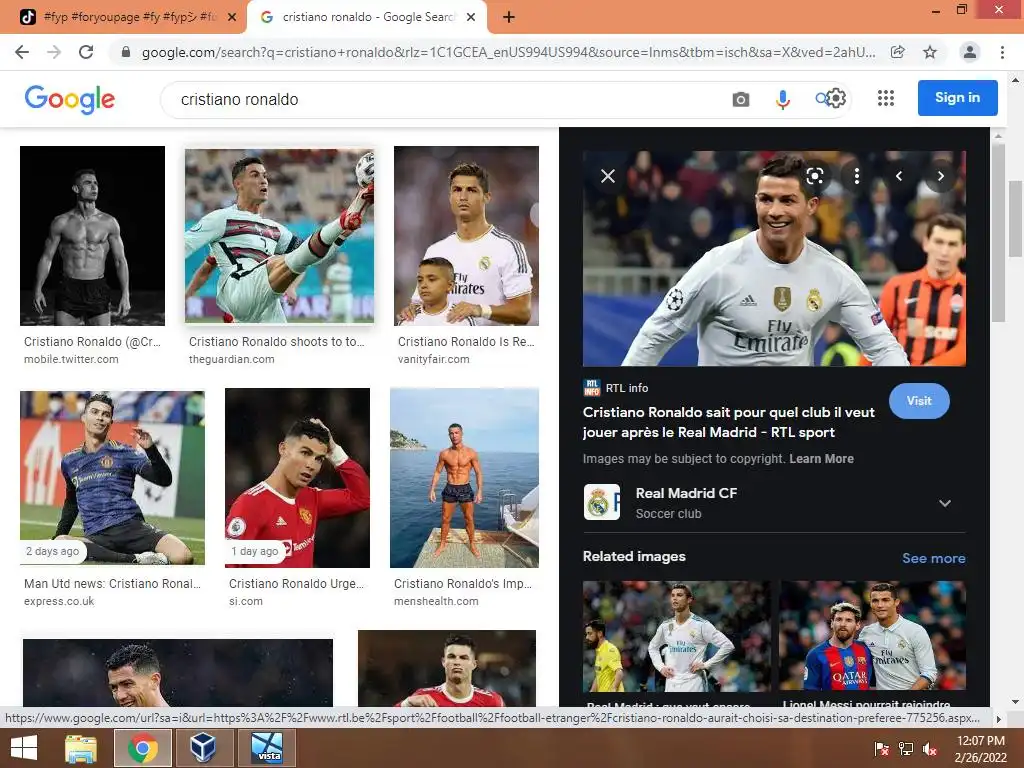Open the express.co.uk Man Utd news image
The image size is (1024, 768).
(112, 477)
